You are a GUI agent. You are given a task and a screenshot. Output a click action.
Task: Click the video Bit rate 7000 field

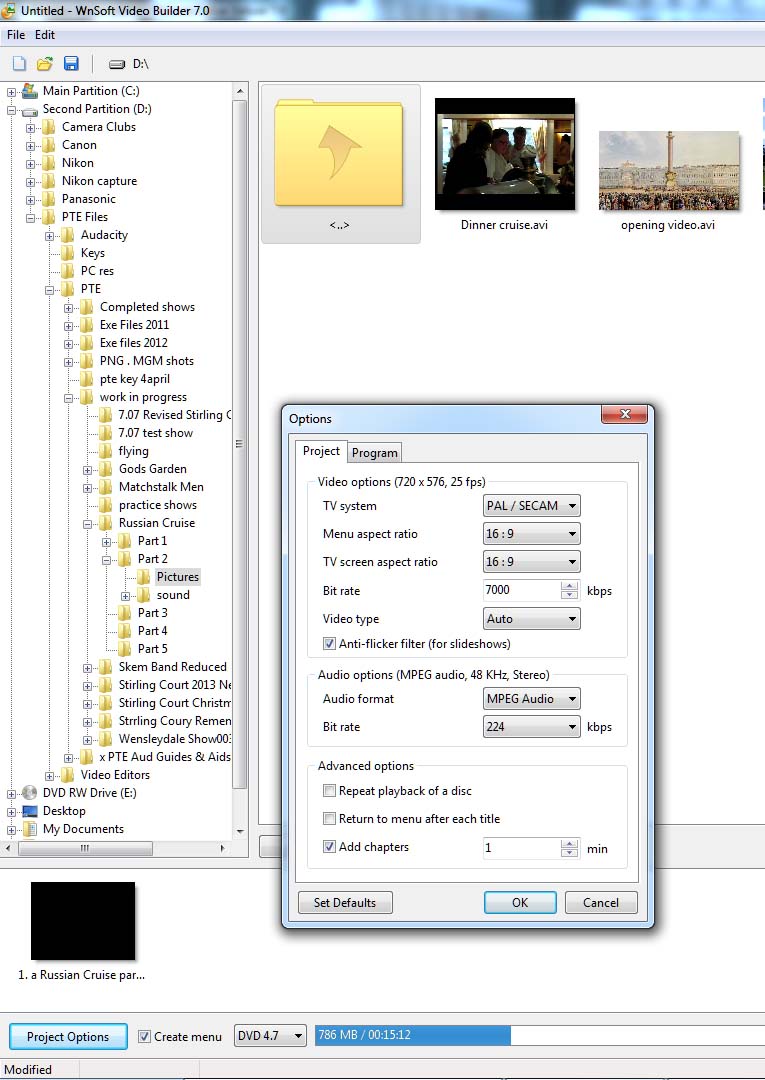click(x=521, y=590)
